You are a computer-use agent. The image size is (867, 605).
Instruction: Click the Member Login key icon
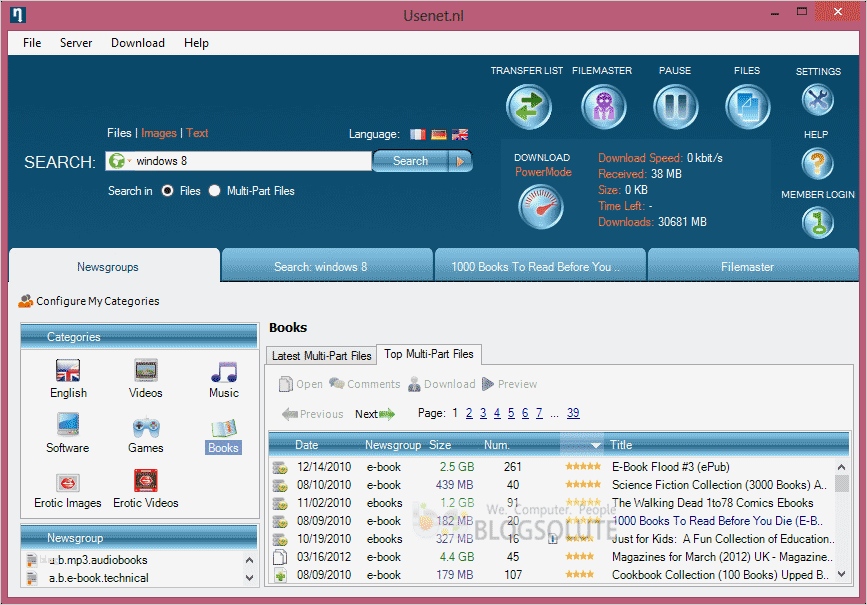click(818, 222)
